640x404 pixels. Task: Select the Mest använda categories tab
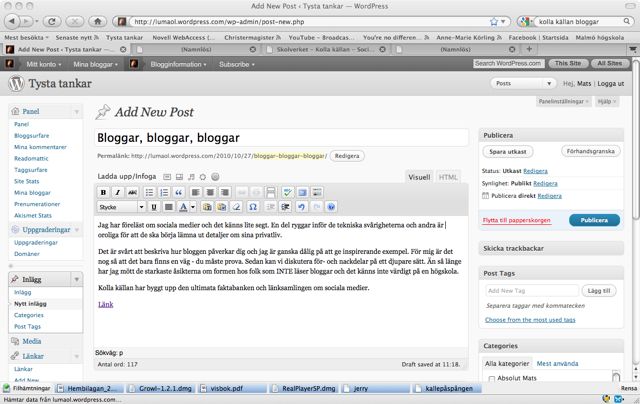pyautogui.click(x=560, y=363)
